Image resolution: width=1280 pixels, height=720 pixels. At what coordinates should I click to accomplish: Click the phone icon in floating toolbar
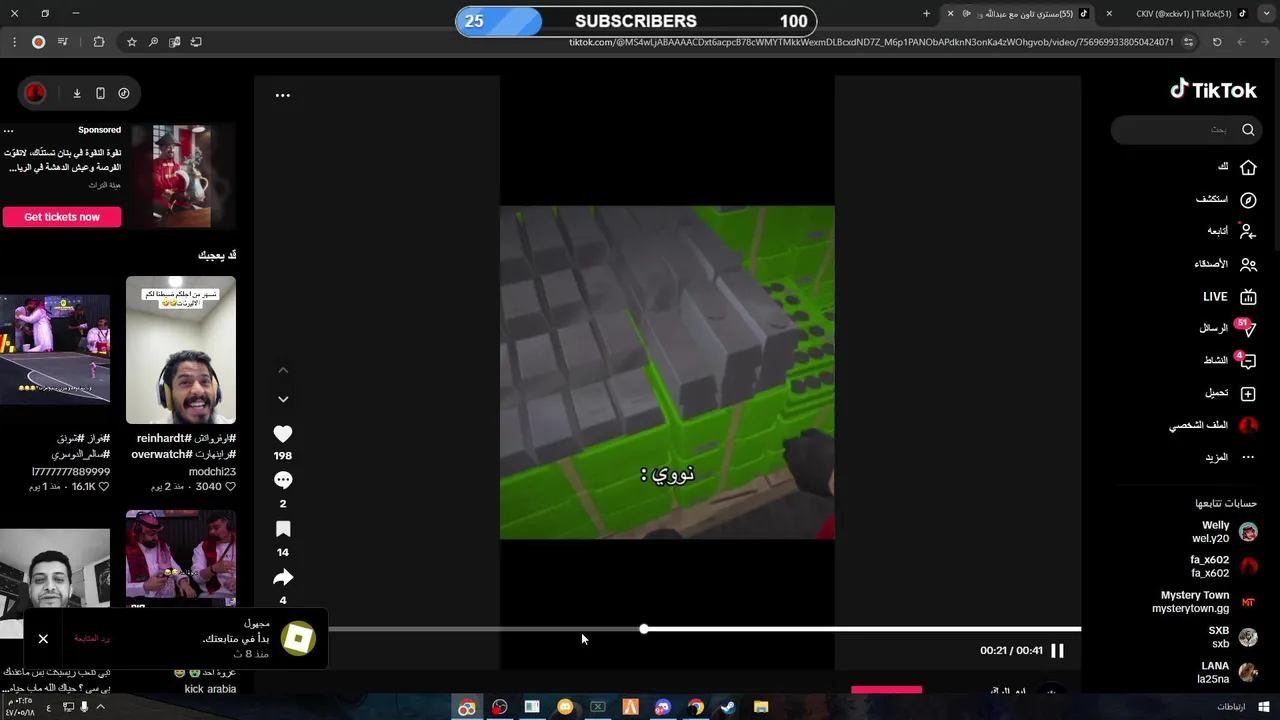tap(100, 93)
